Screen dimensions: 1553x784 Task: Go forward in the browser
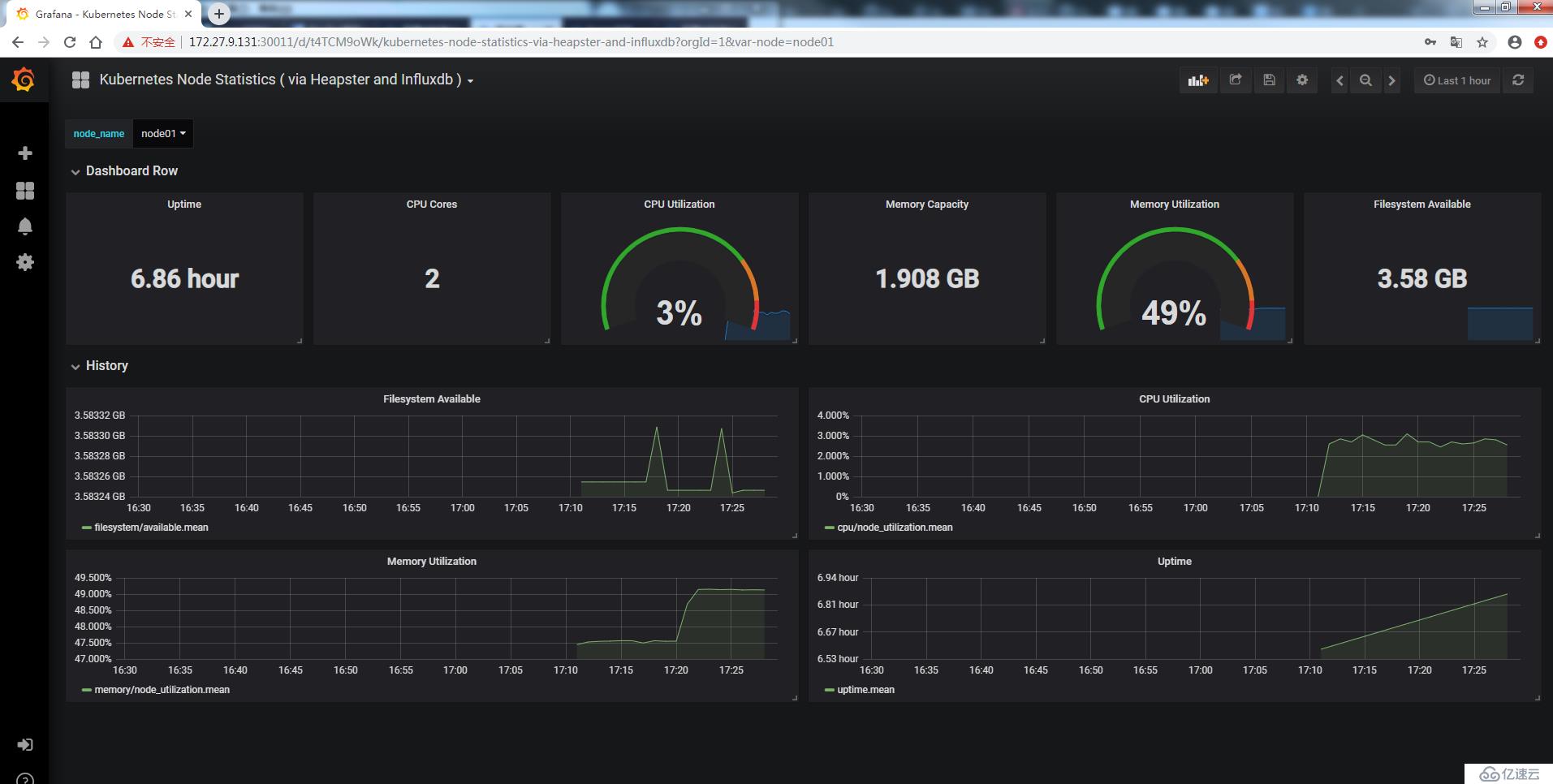44,42
